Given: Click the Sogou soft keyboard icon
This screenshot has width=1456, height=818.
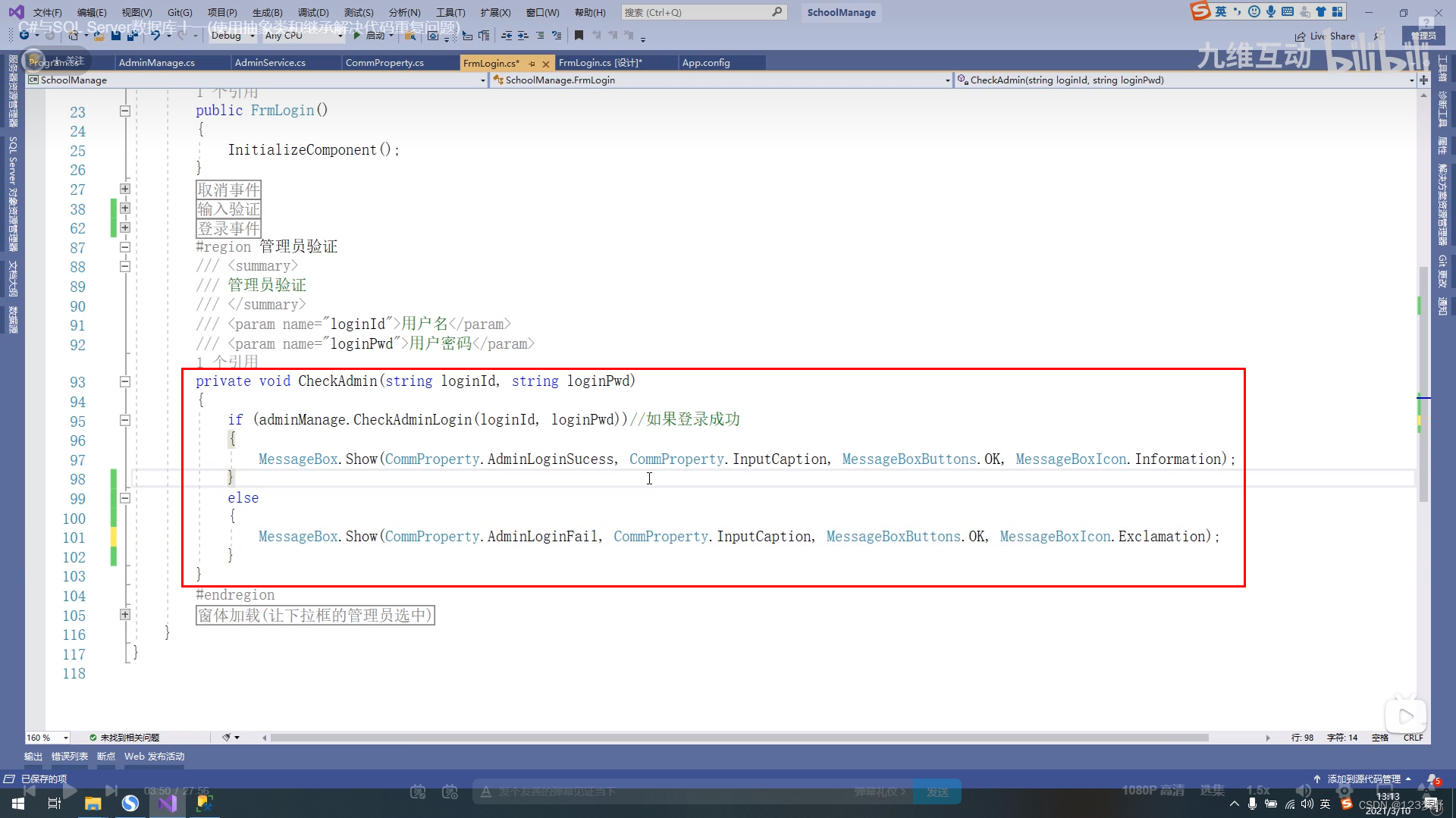Looking at the screenshot, I should 1288,11.
